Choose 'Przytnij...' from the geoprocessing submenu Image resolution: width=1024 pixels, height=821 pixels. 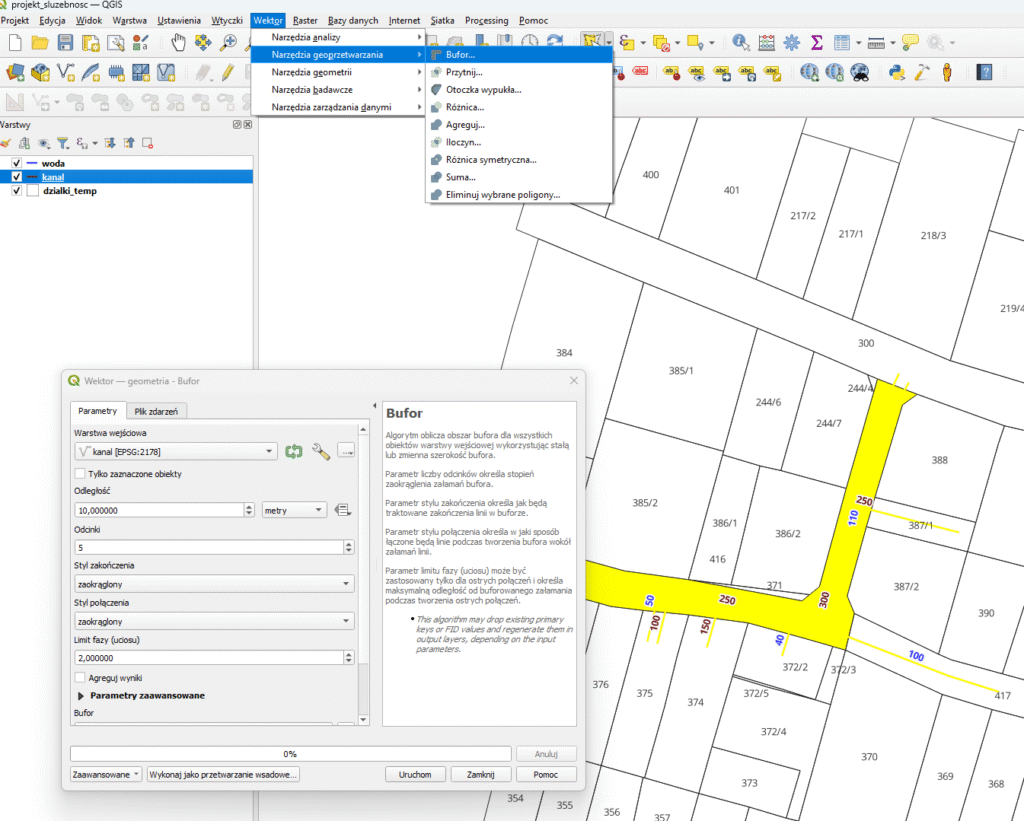464,72
